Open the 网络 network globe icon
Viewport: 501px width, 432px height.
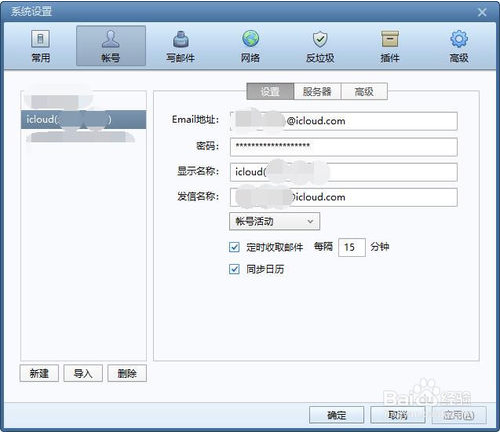pos(250,46)
